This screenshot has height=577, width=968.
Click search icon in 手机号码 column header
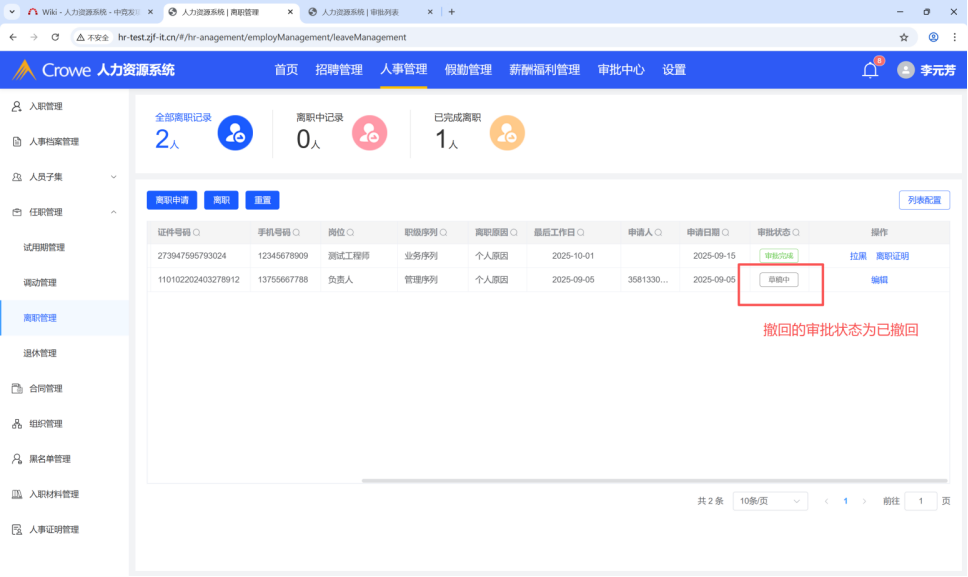click(x=296, y=233)
